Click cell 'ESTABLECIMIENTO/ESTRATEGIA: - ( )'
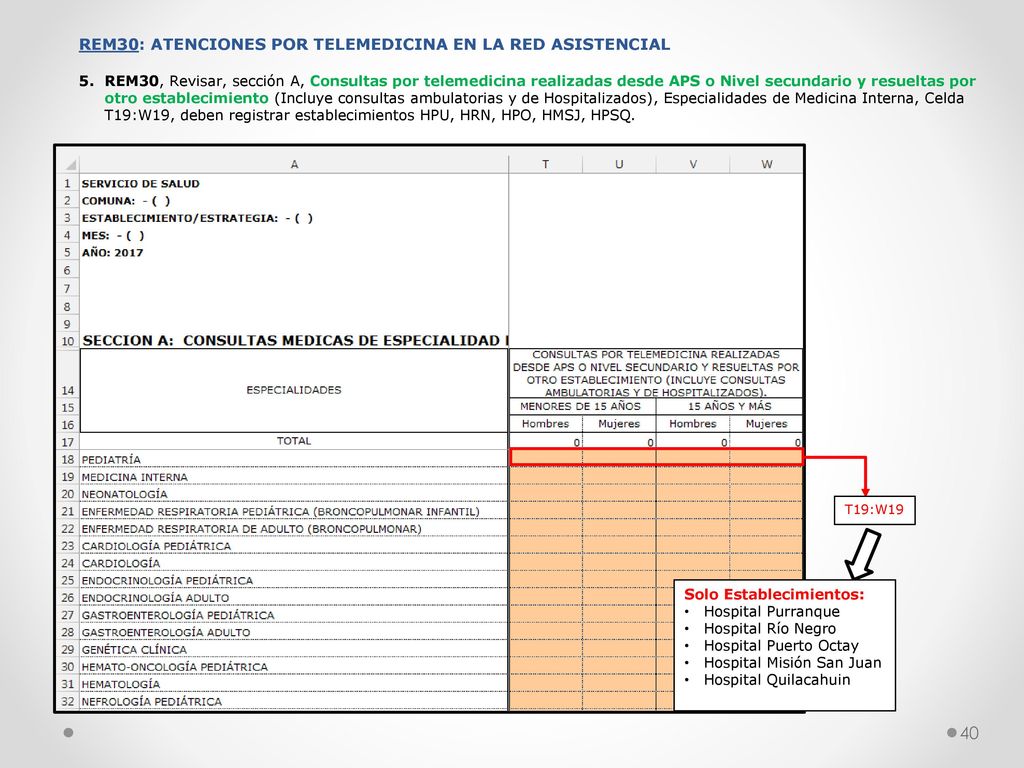This screenshot has width=1024, height=768. 197,218
